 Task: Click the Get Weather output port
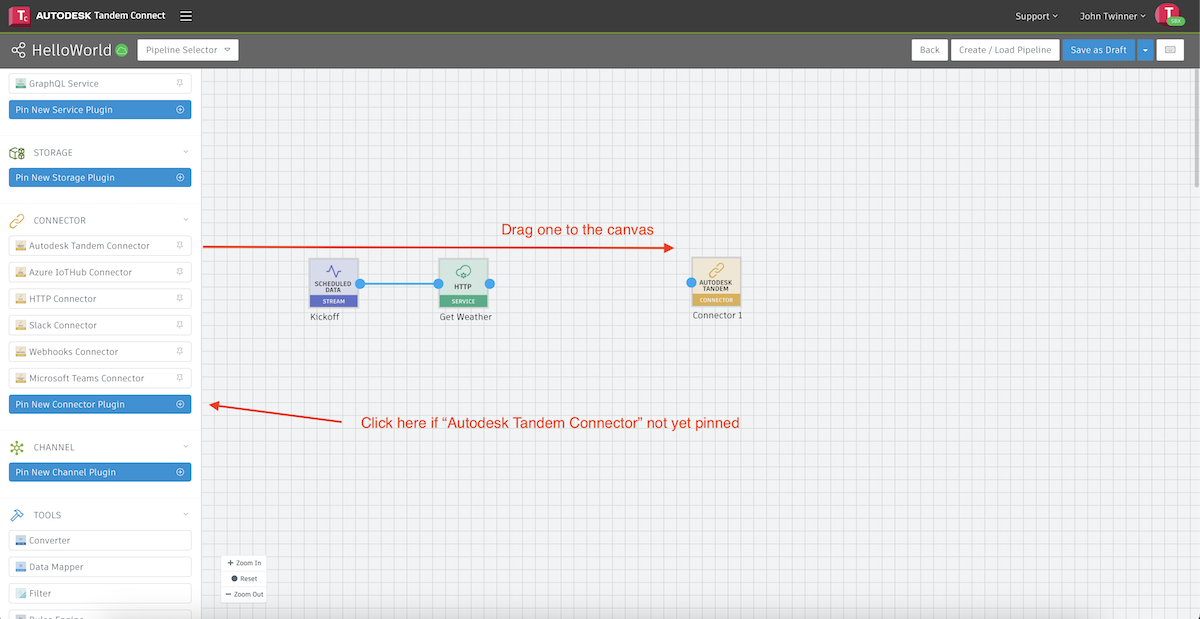(490, 283)
